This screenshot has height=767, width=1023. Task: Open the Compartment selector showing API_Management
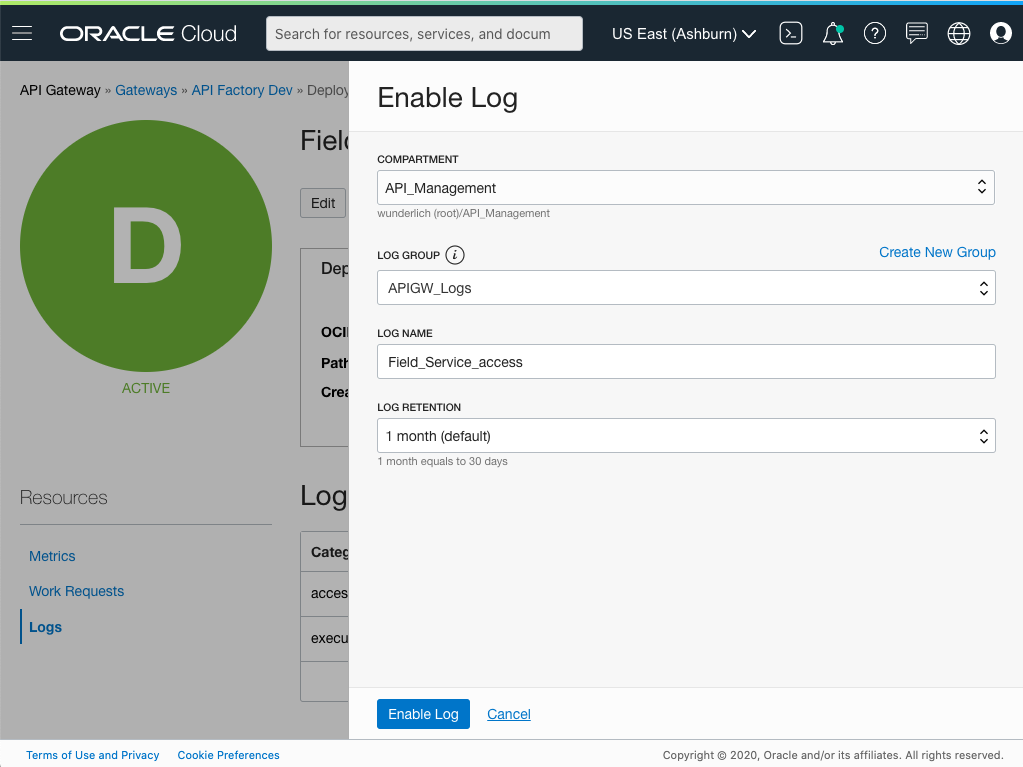click(x=685, y=187)
